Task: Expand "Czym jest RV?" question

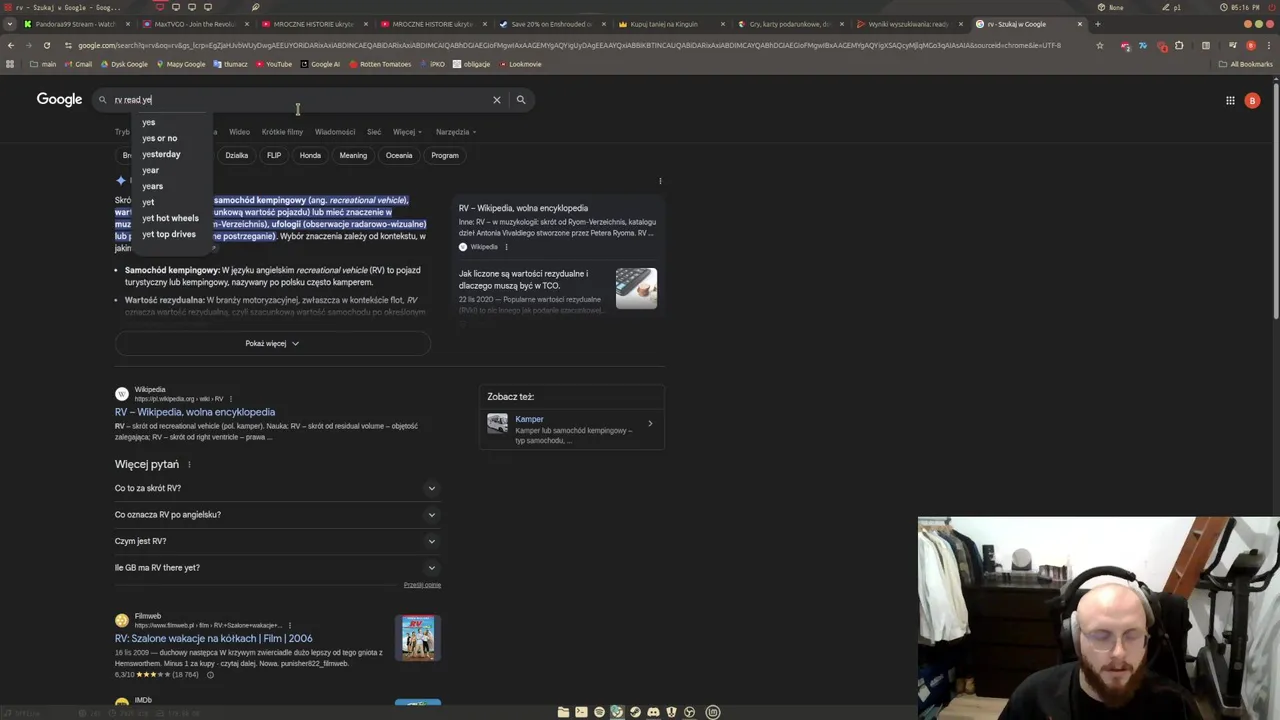Action: [x=277, y=541]
